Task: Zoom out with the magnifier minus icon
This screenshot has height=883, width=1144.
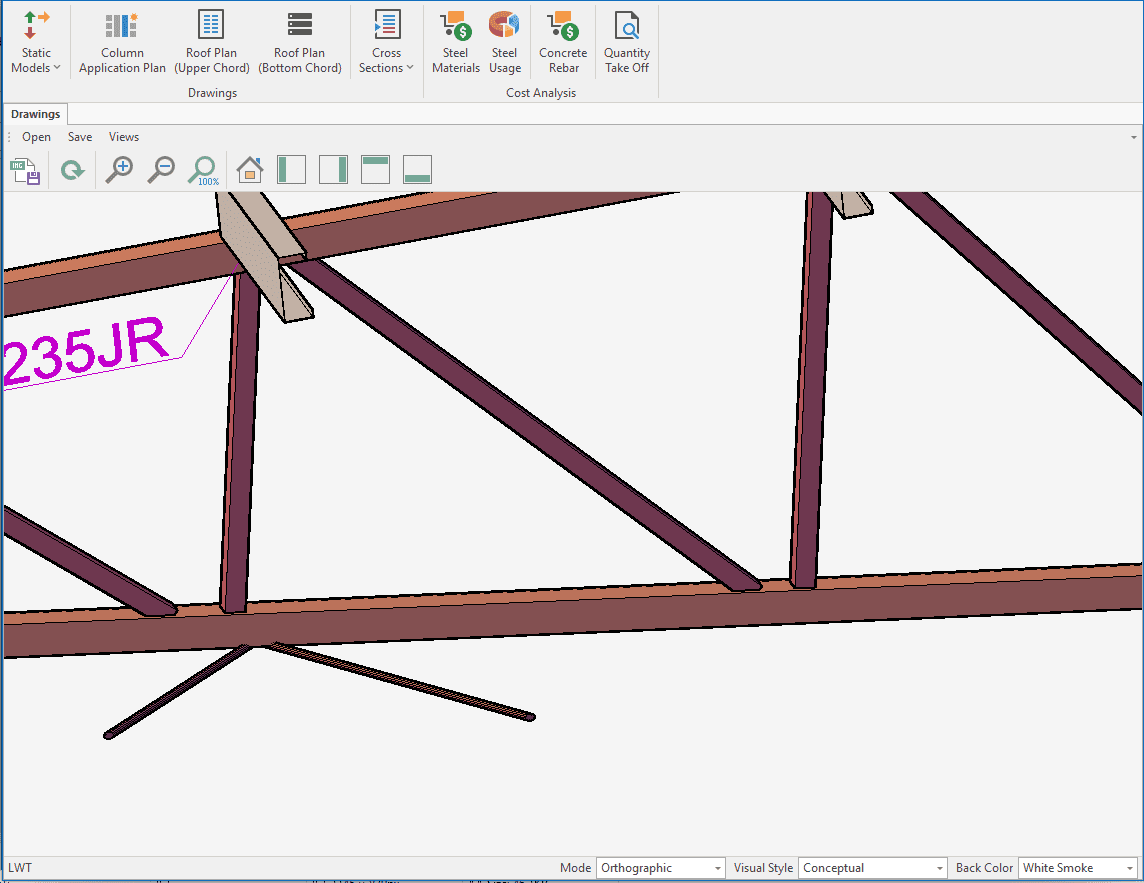Action: click(161, 170)
